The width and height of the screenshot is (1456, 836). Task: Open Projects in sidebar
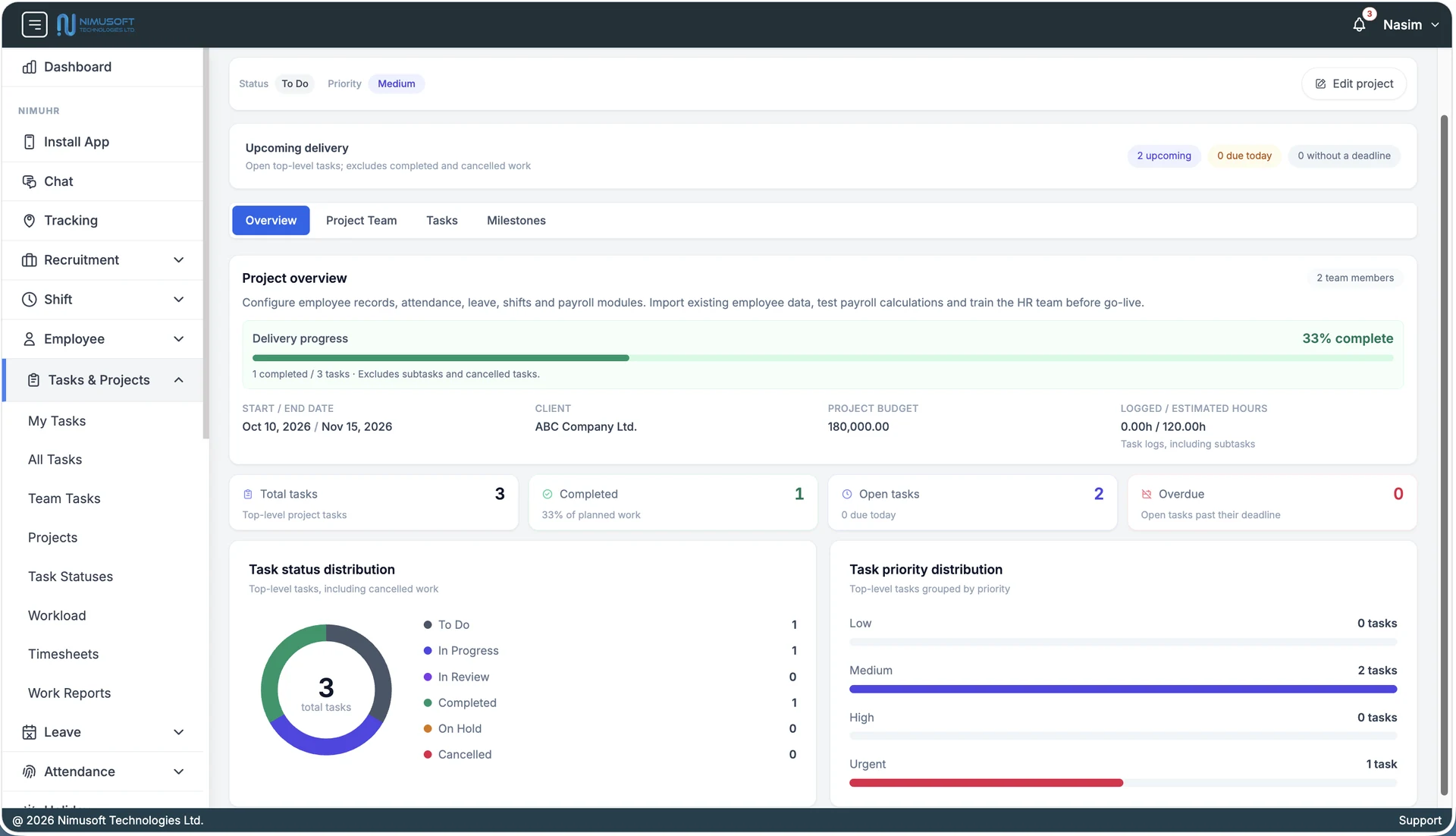[x=53, y=538]
